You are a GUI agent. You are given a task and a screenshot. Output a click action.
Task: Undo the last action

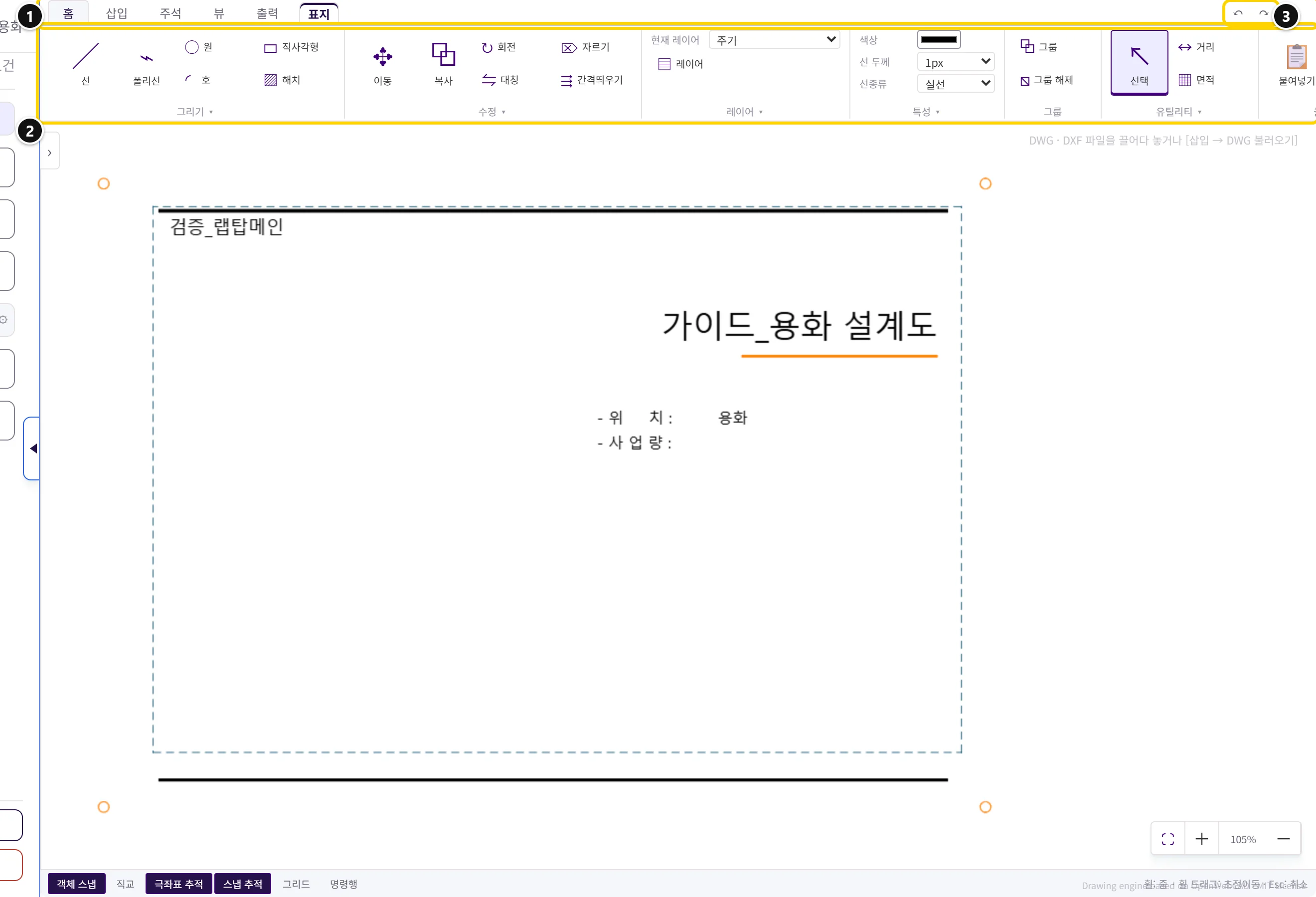coord(1238,13)
